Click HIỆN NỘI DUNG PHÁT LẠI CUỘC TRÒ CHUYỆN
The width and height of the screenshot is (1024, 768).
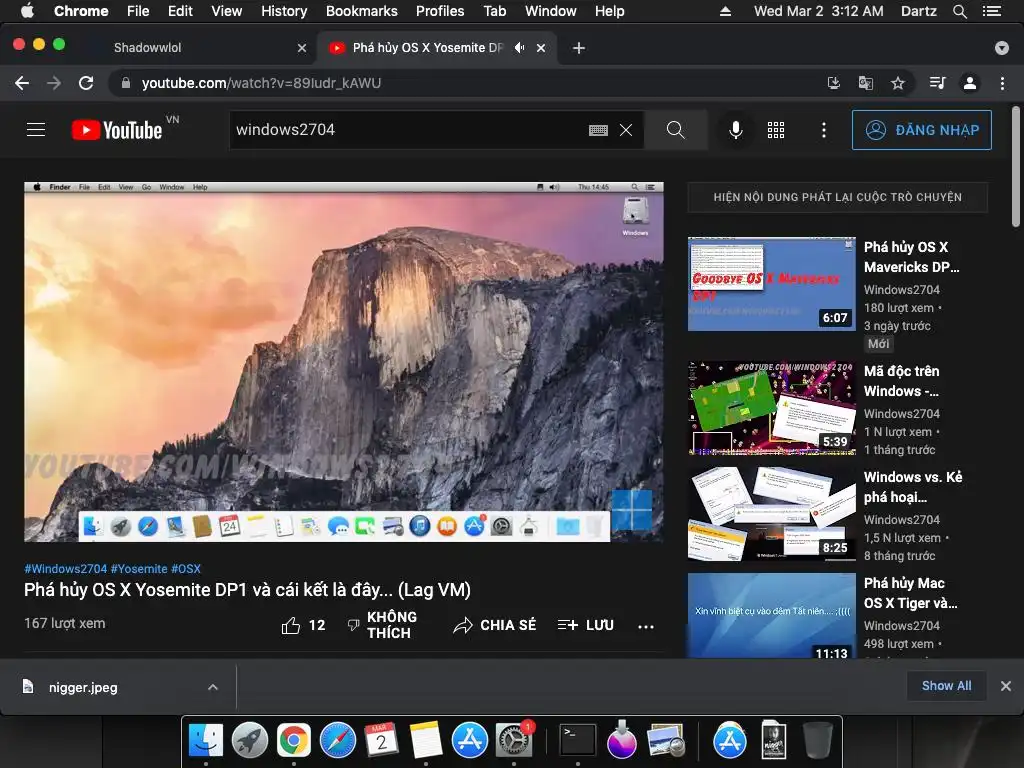[x=837, y=197]
